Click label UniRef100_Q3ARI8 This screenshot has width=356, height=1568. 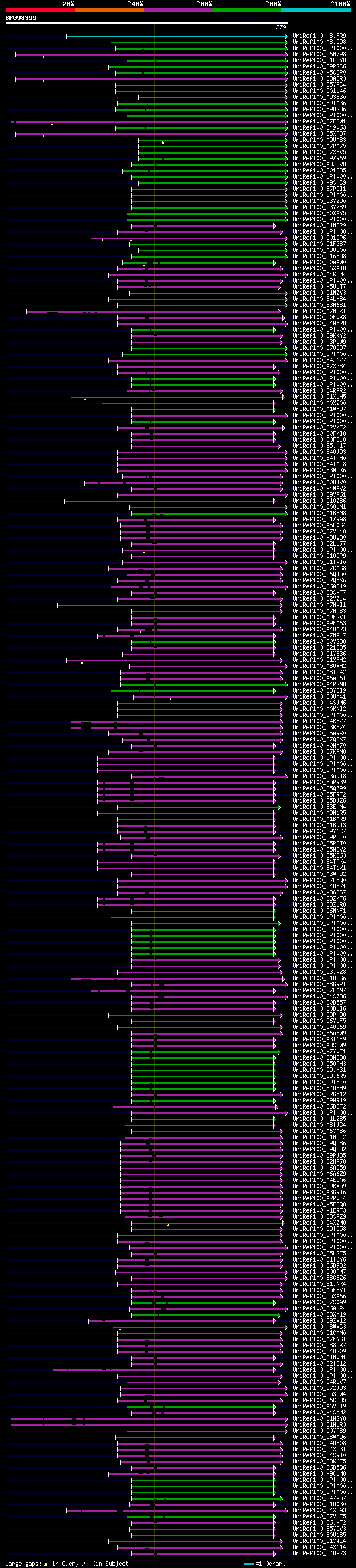[x=319, y=776]
